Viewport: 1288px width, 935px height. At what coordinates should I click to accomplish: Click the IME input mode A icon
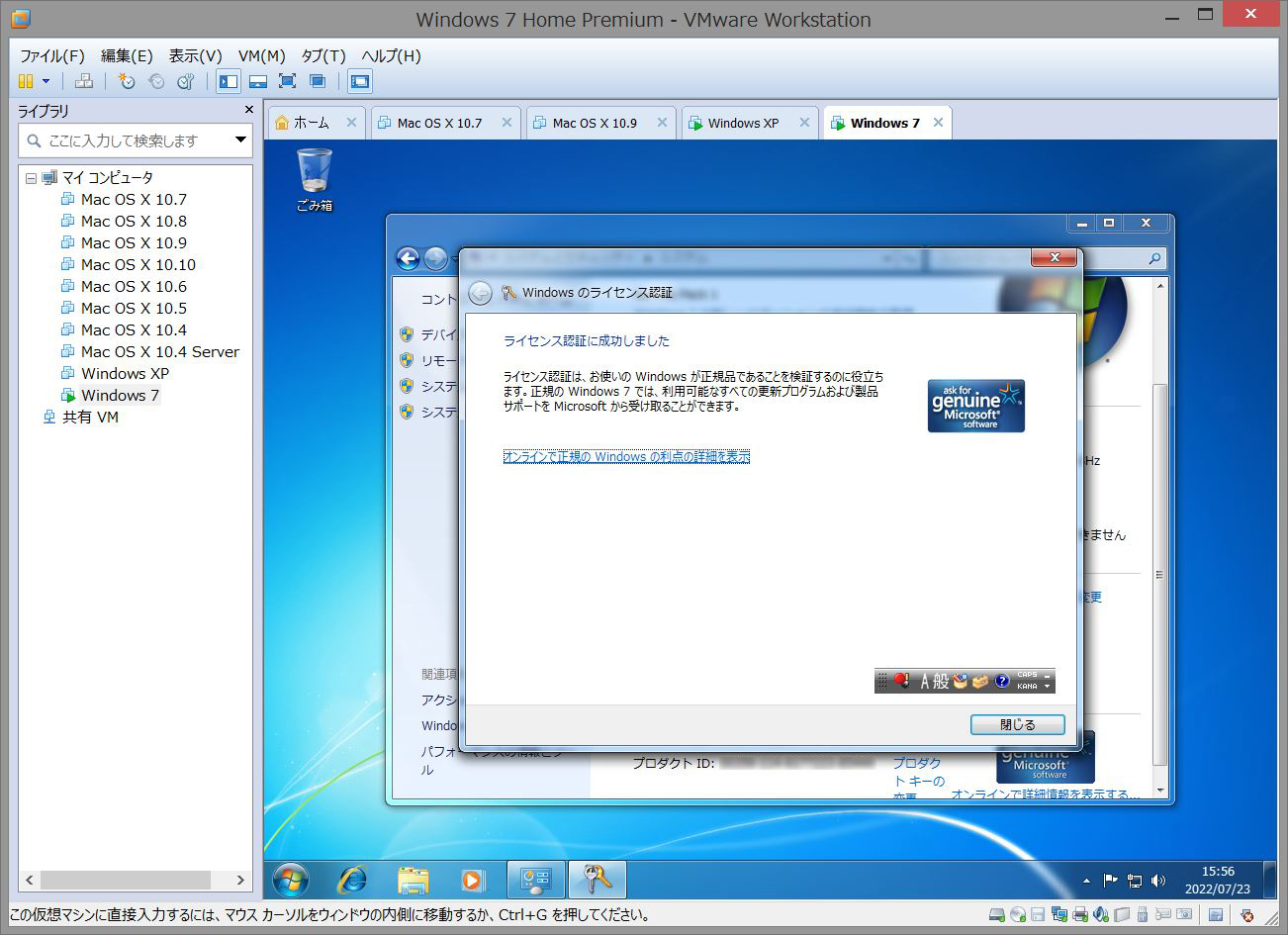point(926,681)
